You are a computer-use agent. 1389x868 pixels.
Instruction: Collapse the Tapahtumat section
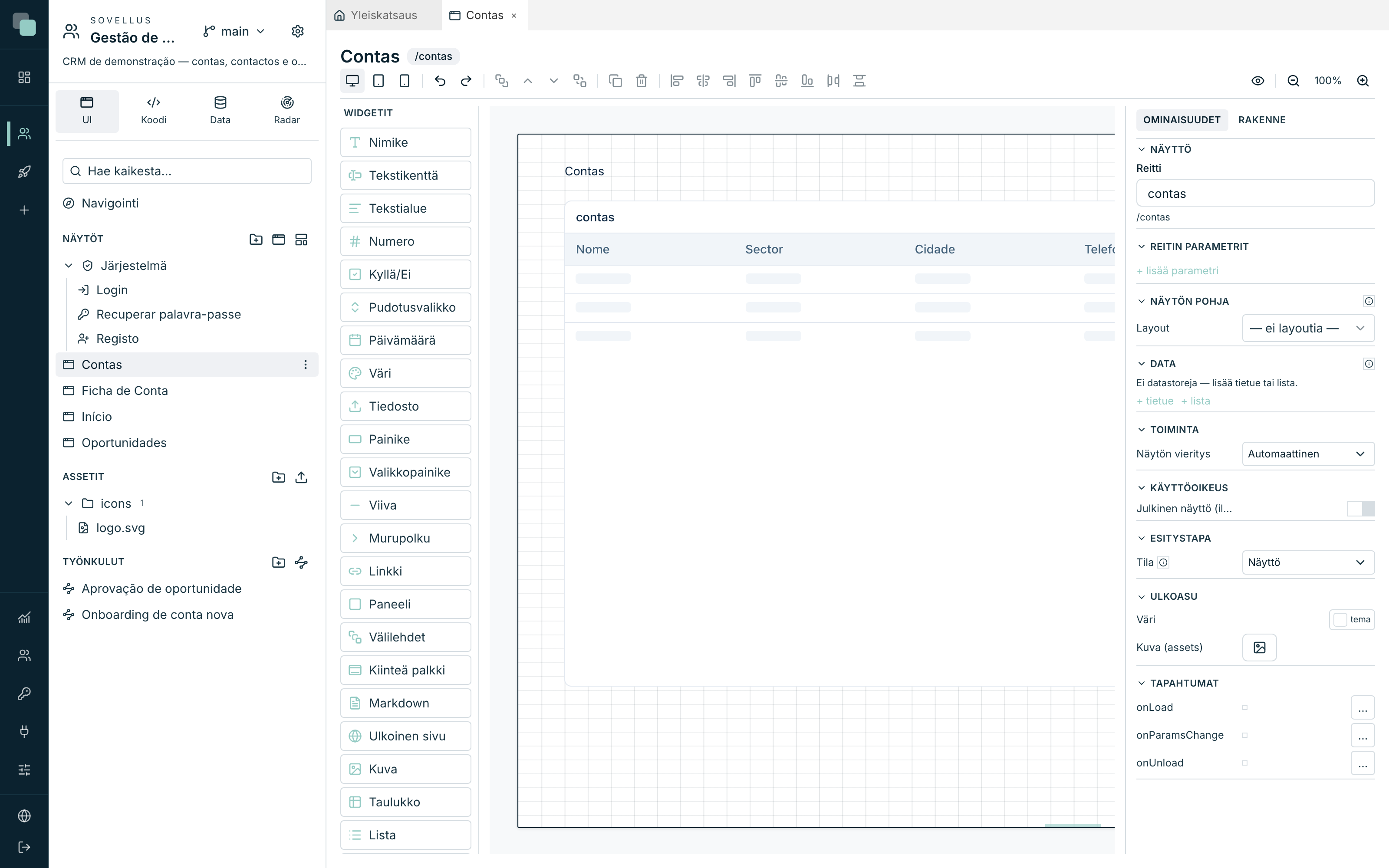1142,683
